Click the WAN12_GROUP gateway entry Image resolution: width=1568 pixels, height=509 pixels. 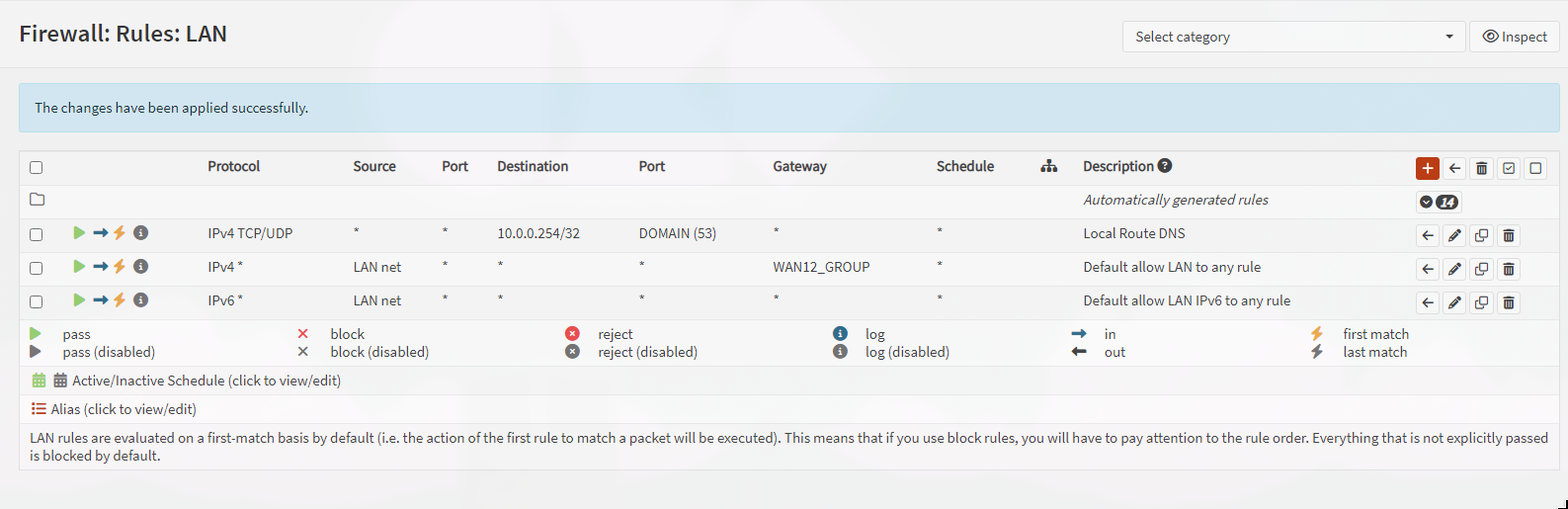click(821, 267)
